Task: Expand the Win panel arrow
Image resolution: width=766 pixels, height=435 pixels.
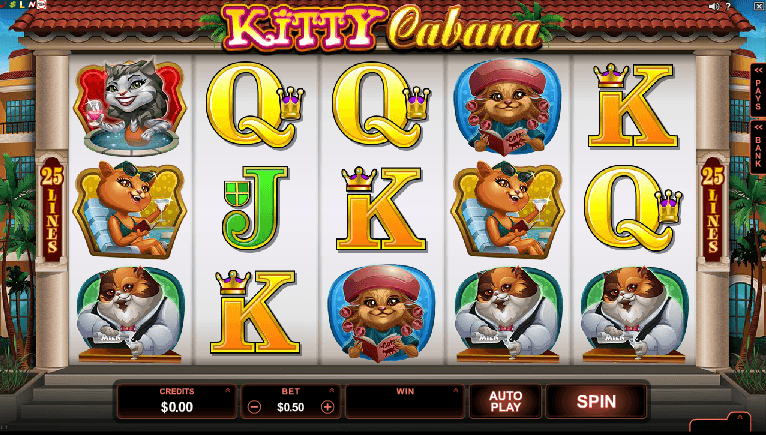Action: (x=455, y=390)
